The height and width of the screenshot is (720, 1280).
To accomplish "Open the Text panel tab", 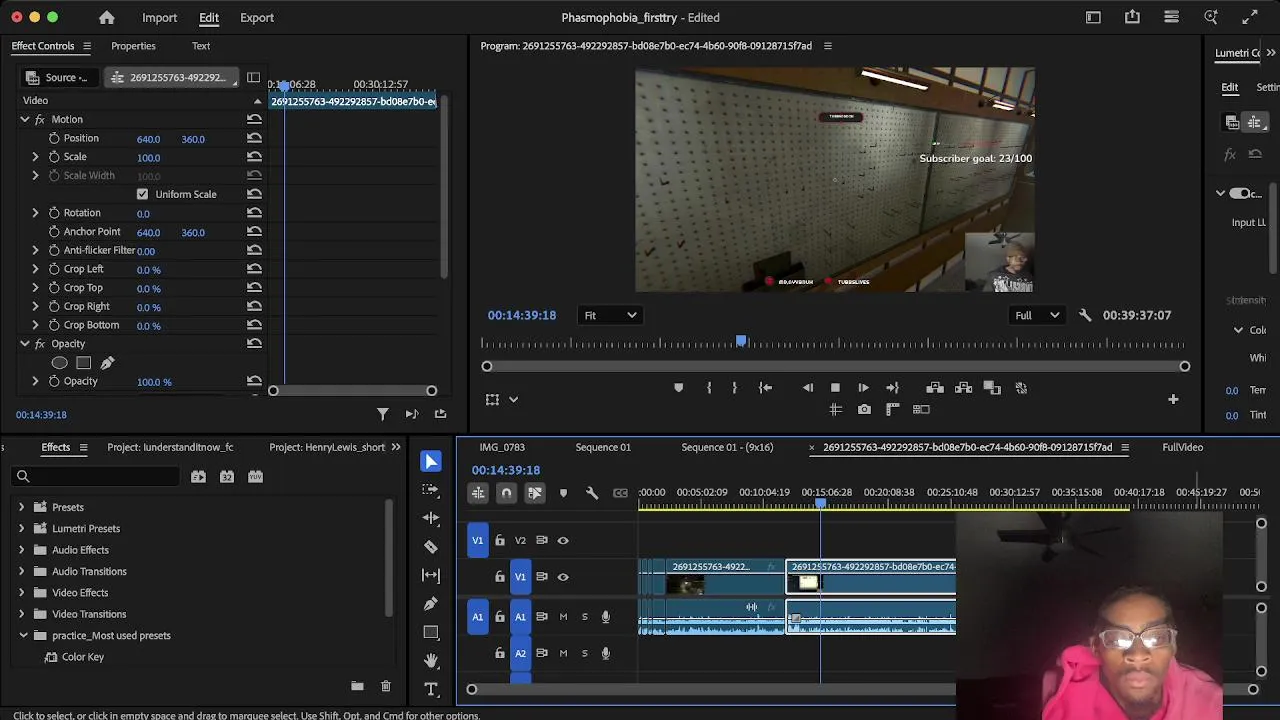I will 201,46.
